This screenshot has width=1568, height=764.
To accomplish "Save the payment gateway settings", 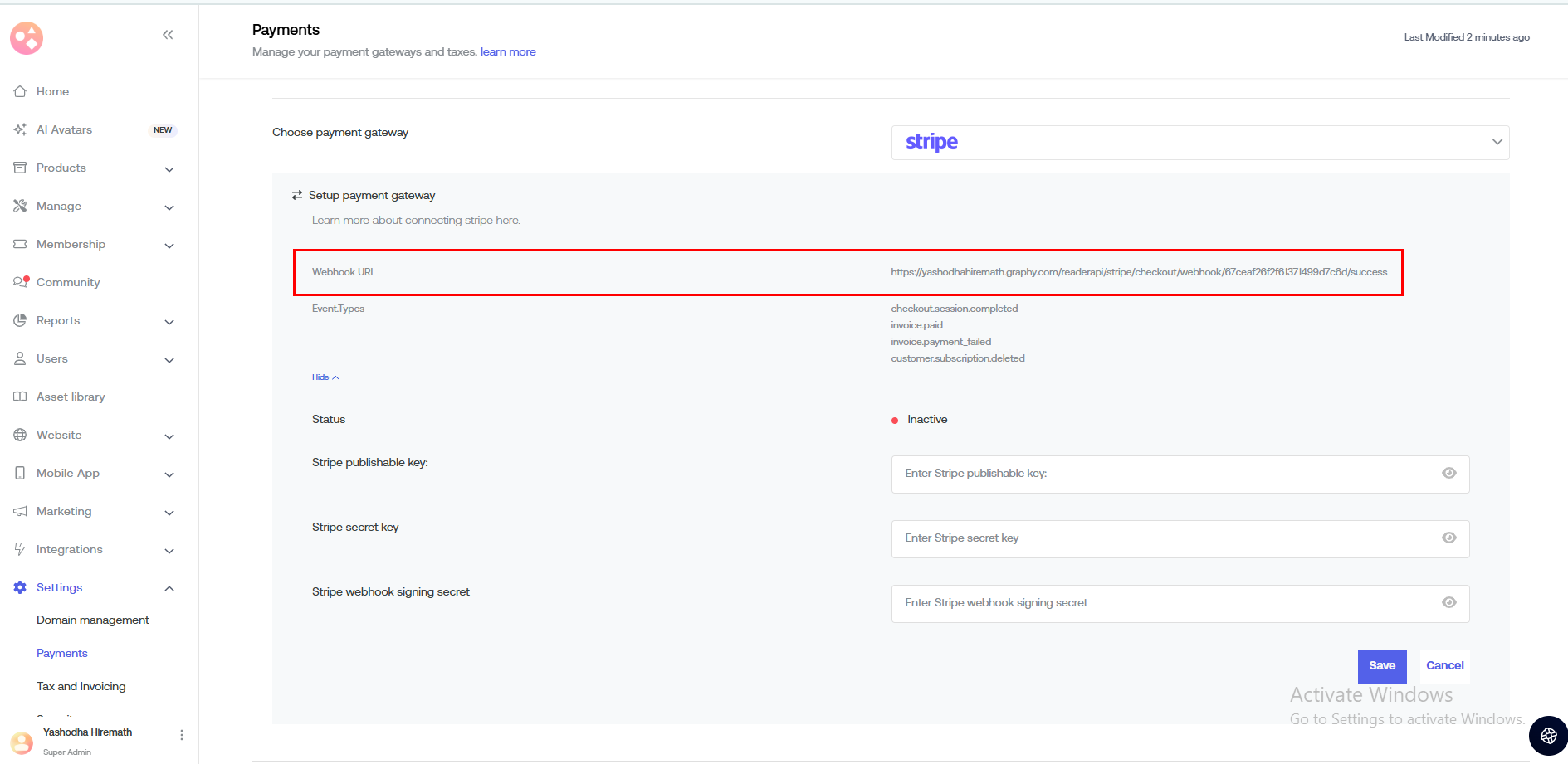I will tap(1381, 666).
